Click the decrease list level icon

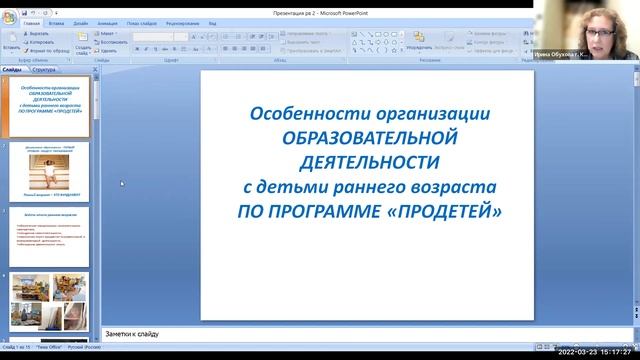[252, 37]
